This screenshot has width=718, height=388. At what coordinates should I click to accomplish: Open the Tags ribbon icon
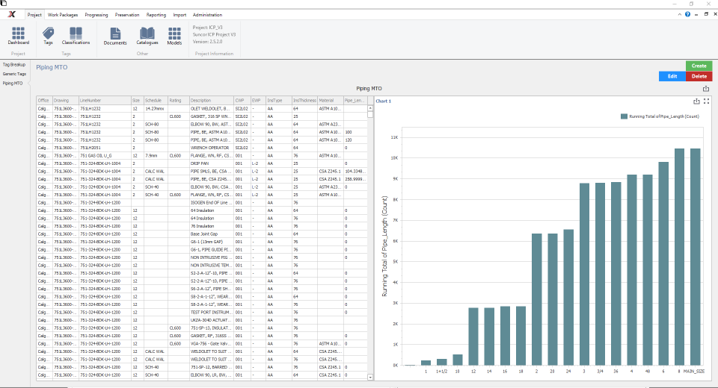[48, 36]
